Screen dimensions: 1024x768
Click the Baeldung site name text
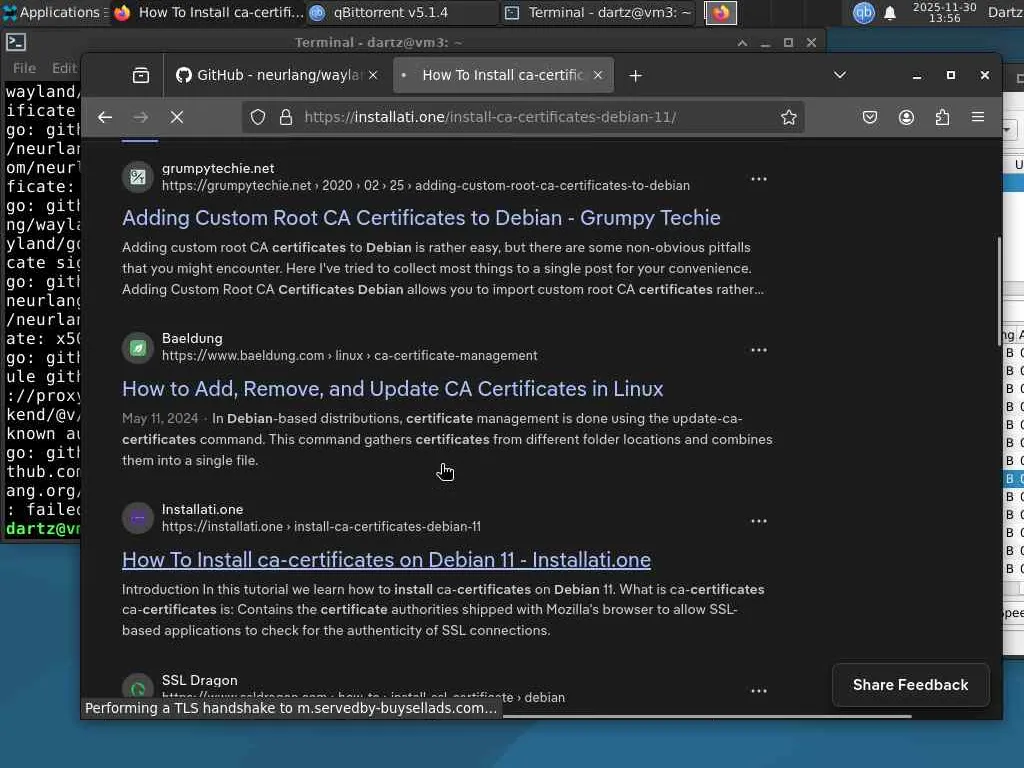[x=192, y=338]
